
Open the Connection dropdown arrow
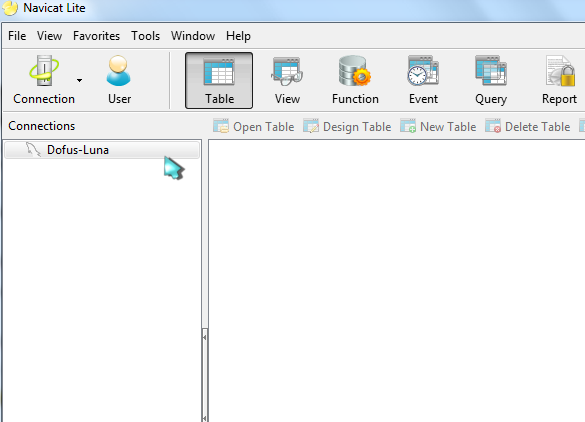79,80
